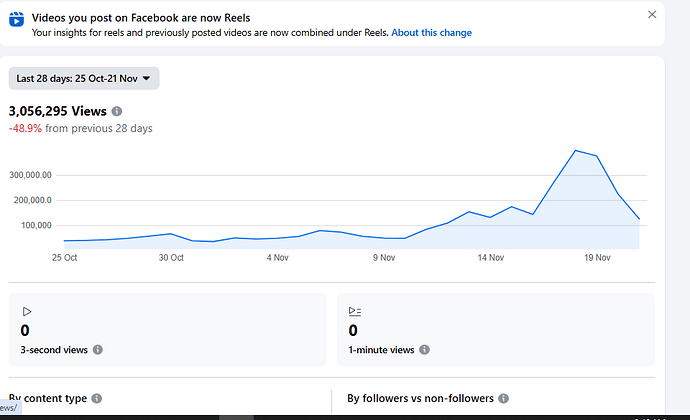Click the "19 Nov" label on chart axis
Image resolution: width=690 pixels, height=420 pixels.
tap(596, 258)
